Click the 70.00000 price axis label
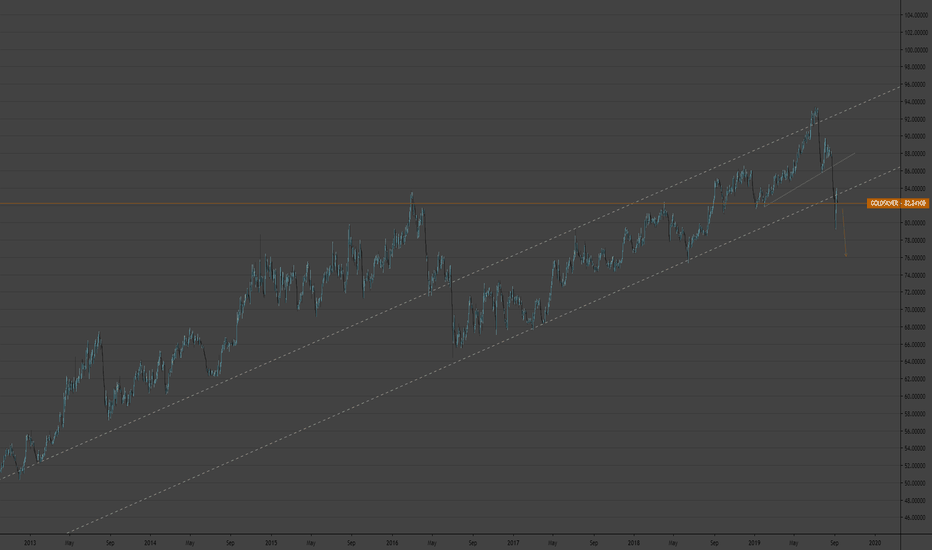932x550 pixels. (x=916, y=309)
